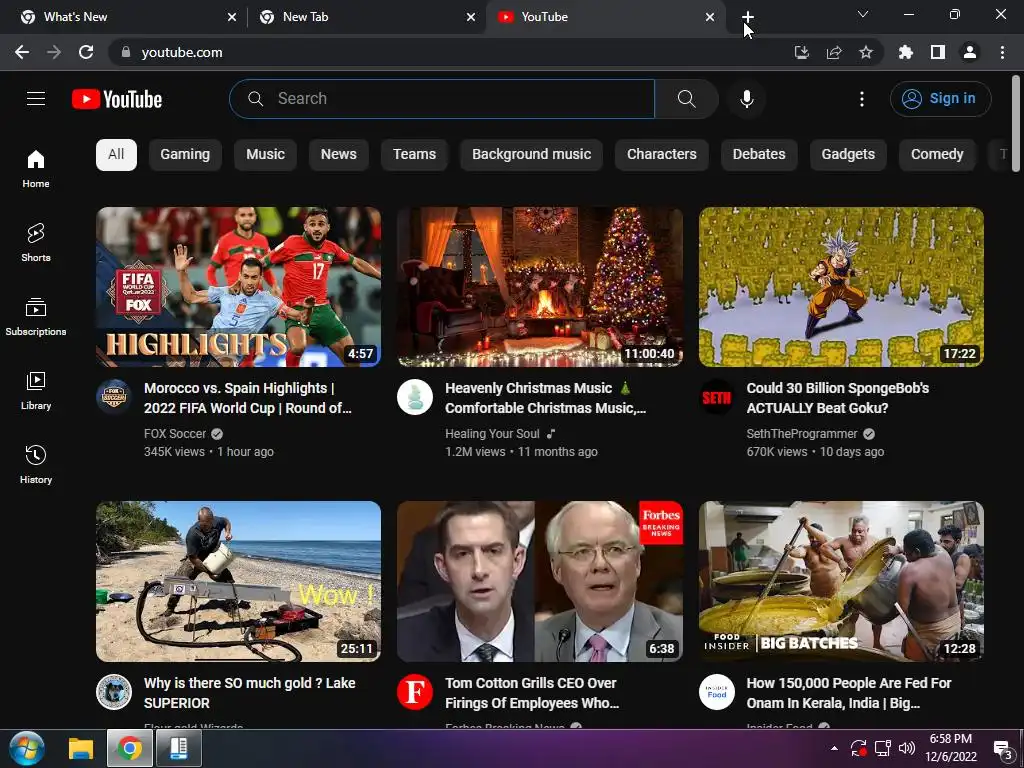The width and height of the screenshot is (1024, 768).
Task: Switch to the New Tab browser tab
Action: click(367, 17)
